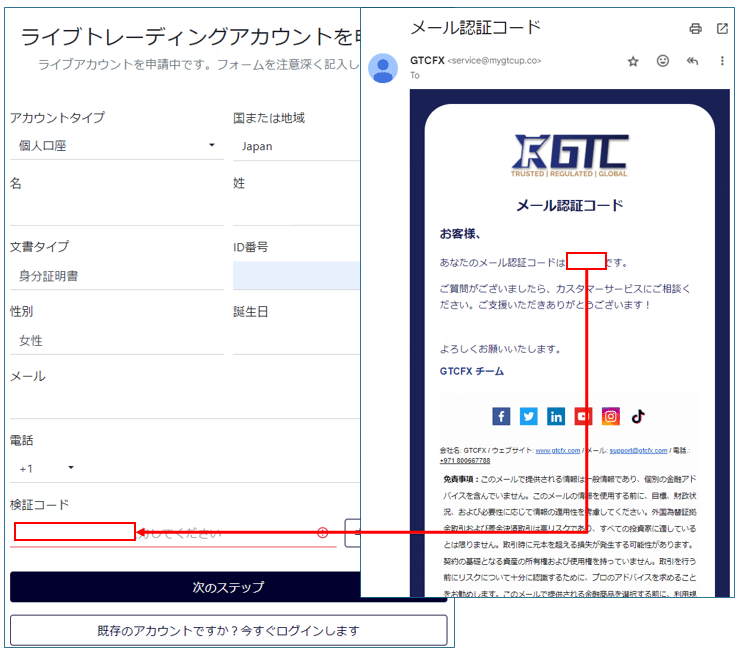The width and height of the screenshot is (740, 657).
Task: Open the TikTok icon in the email footer
Action: click(x=638, y=416)
